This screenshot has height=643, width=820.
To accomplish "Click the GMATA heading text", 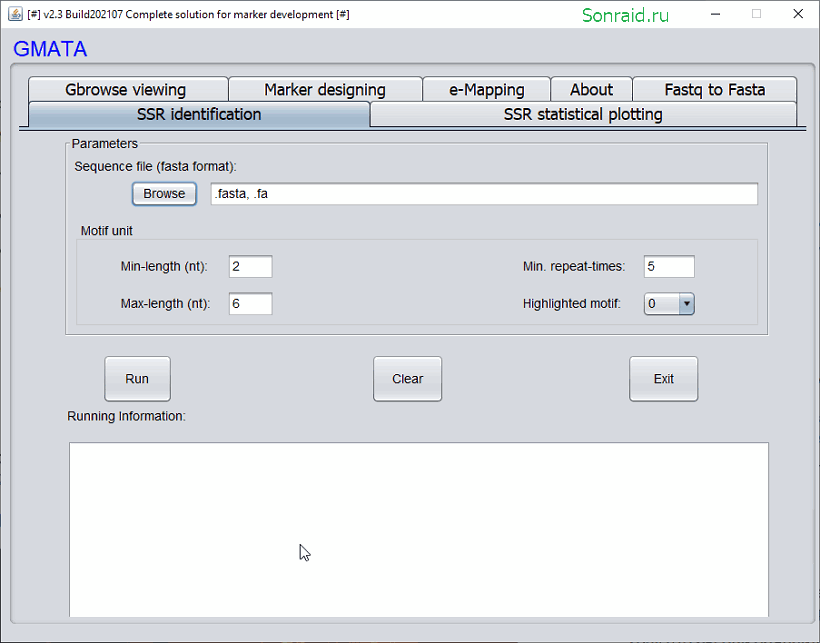I will [x=50, y=49].
